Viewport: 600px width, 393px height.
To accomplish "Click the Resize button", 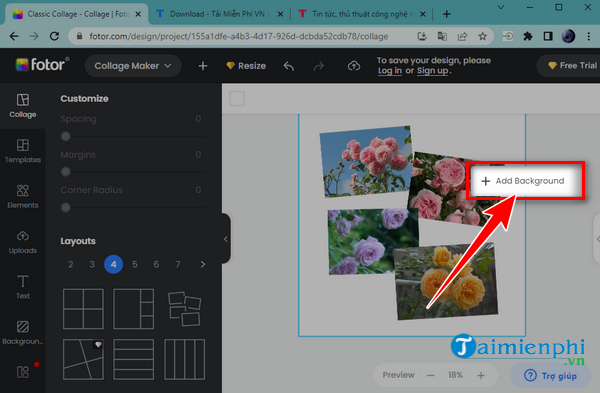I will pos(246,66).
